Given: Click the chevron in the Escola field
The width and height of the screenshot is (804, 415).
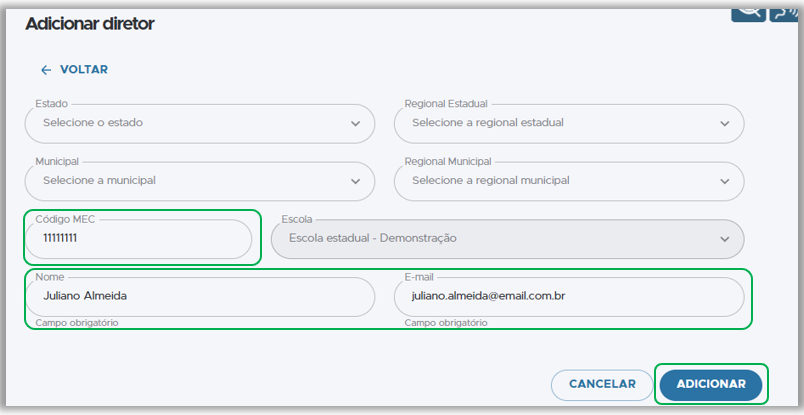Looking at the screenshot, I should 725,239.
